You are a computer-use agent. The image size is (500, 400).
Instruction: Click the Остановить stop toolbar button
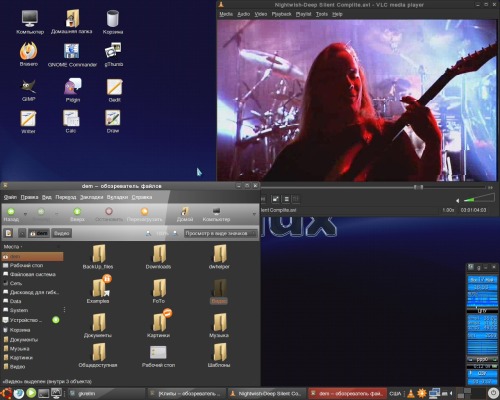click(x=109, y=214)
